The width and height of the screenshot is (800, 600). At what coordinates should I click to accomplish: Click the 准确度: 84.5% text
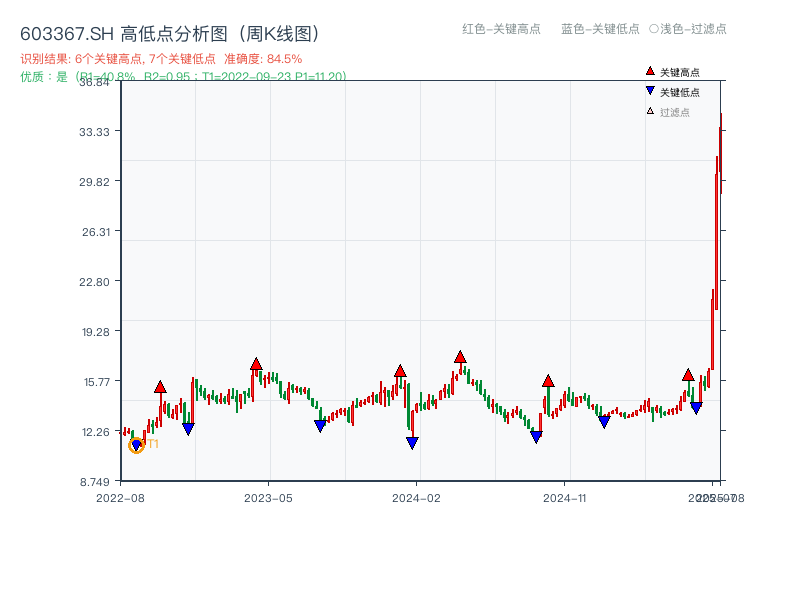point(263,59)
